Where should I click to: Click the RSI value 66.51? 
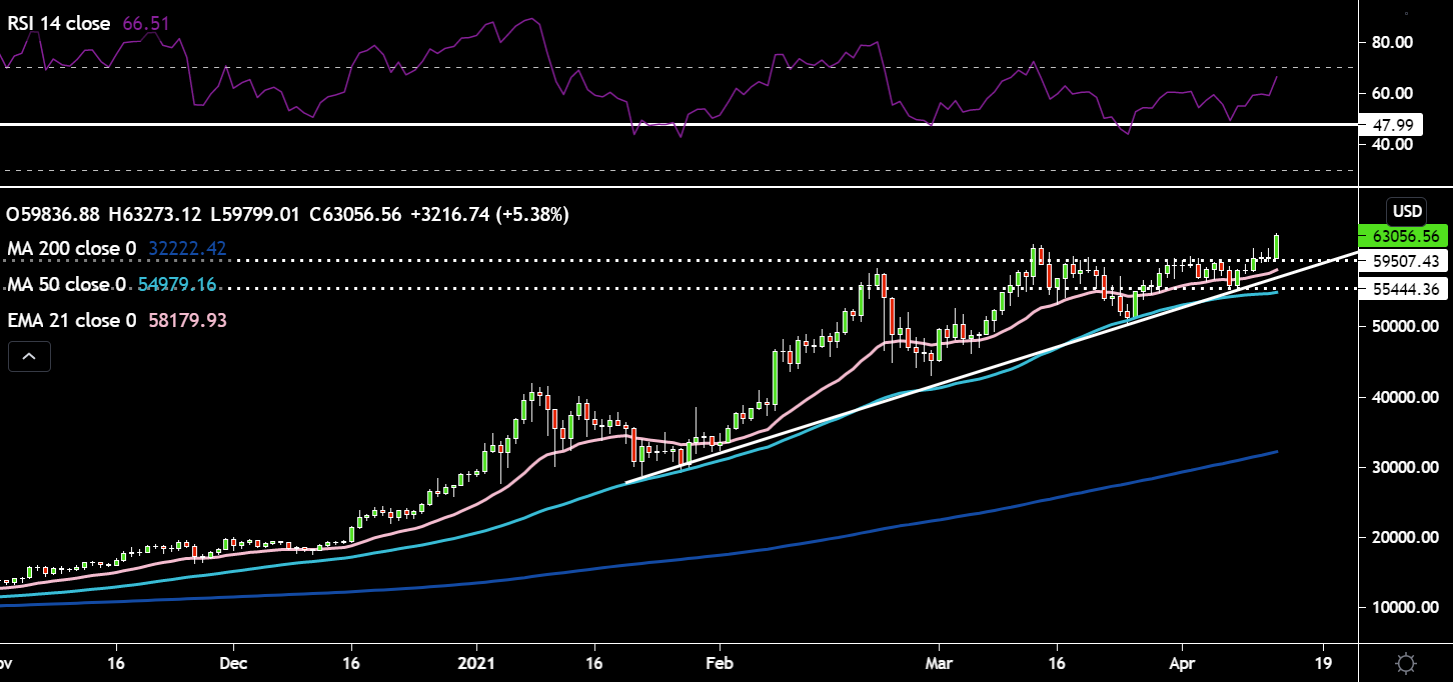click(x=145, y=23)
